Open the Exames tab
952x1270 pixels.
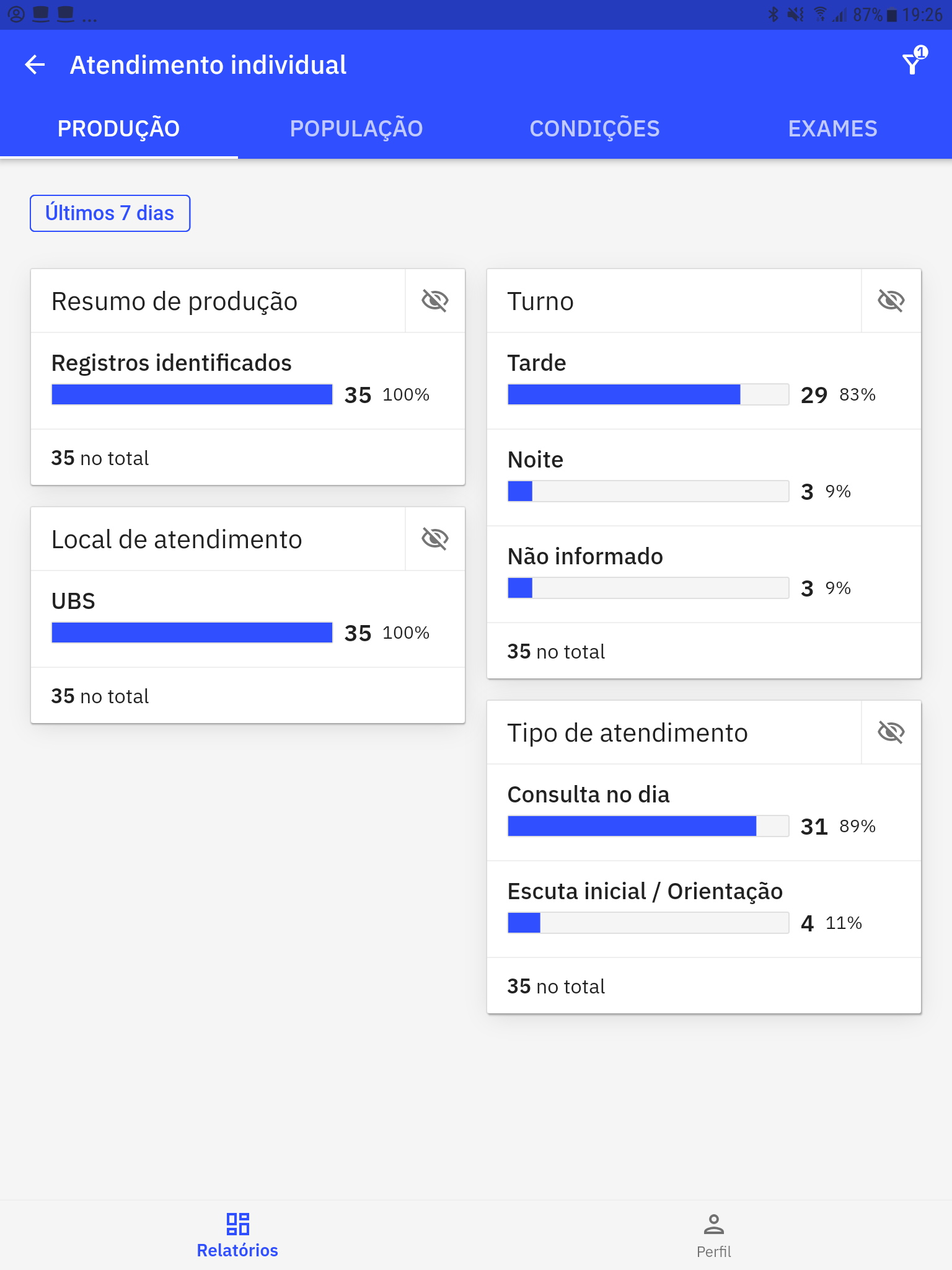[832, 128]
